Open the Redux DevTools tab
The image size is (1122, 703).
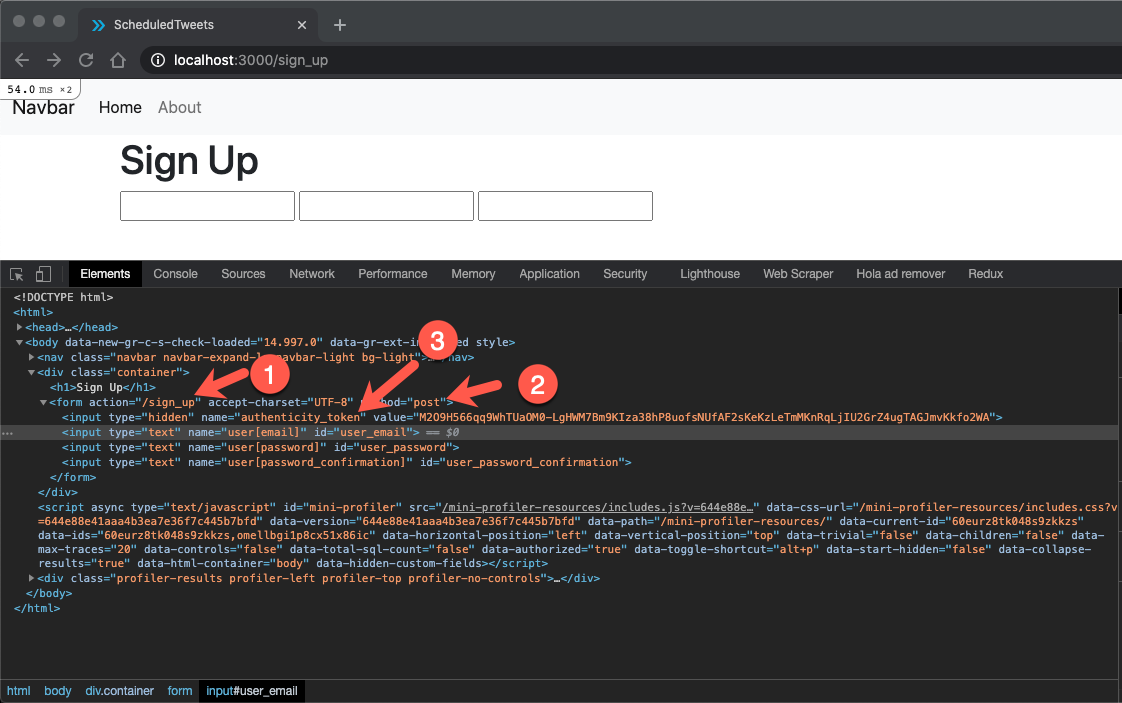point(985,274)
